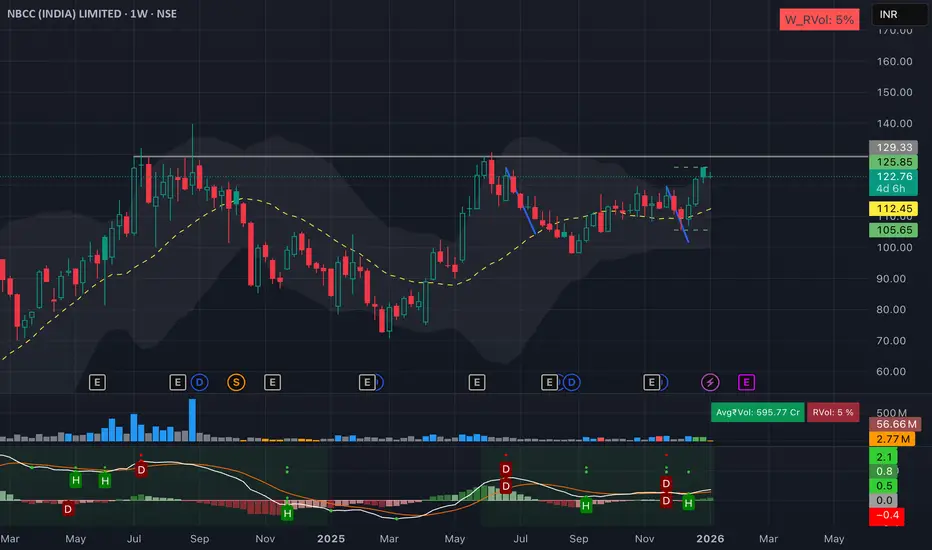This screenshot has width=932, height=550.
Task: Open the earnings E marker near Nov 2025
Action: tap(651, 382)
